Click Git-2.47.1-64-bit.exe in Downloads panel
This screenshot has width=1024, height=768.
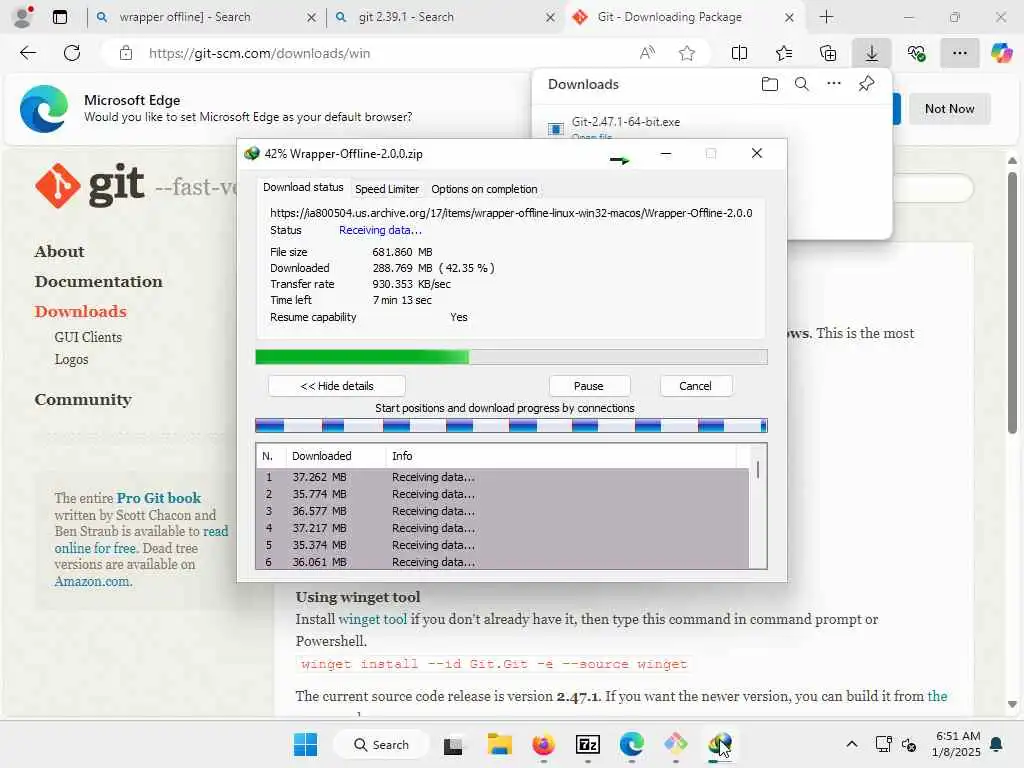click(626, 121)
